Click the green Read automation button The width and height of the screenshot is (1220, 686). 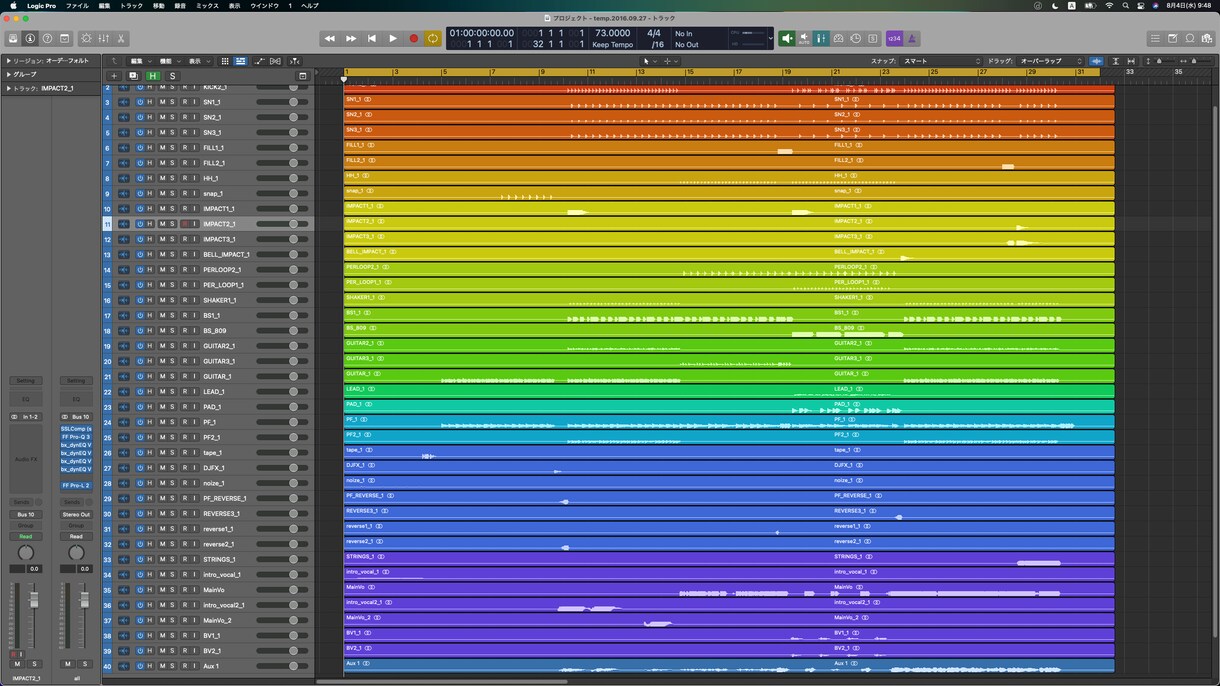(25, 536)
